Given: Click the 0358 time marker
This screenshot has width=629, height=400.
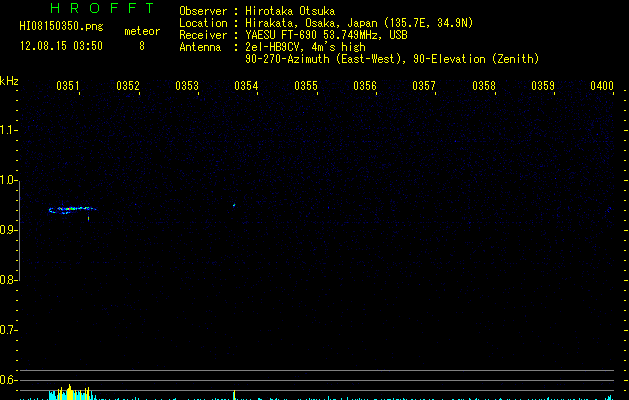Looking at the screenshot, I should coord(484,86).
